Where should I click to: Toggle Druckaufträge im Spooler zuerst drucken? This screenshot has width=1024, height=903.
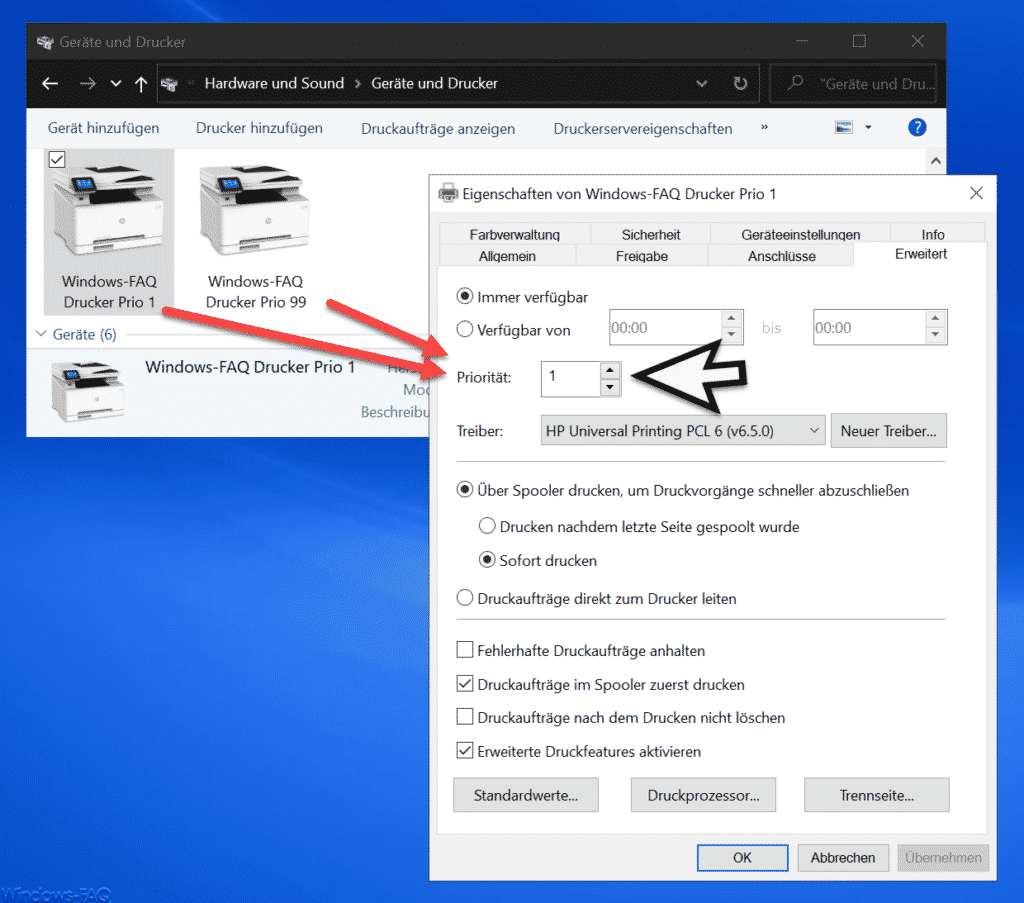(x=464, y=684)
